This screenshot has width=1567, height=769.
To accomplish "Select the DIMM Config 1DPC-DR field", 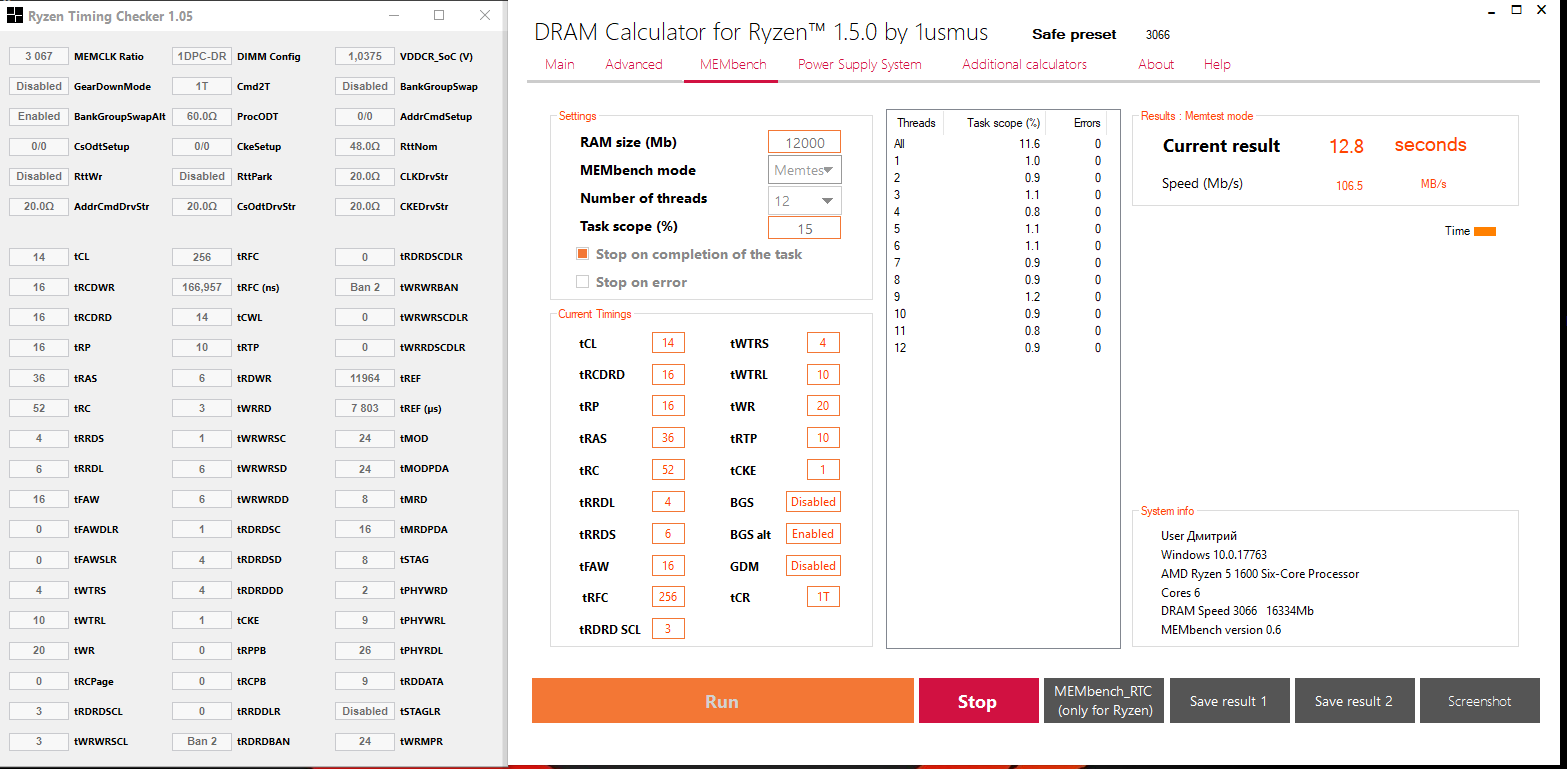I will point(202,56).
